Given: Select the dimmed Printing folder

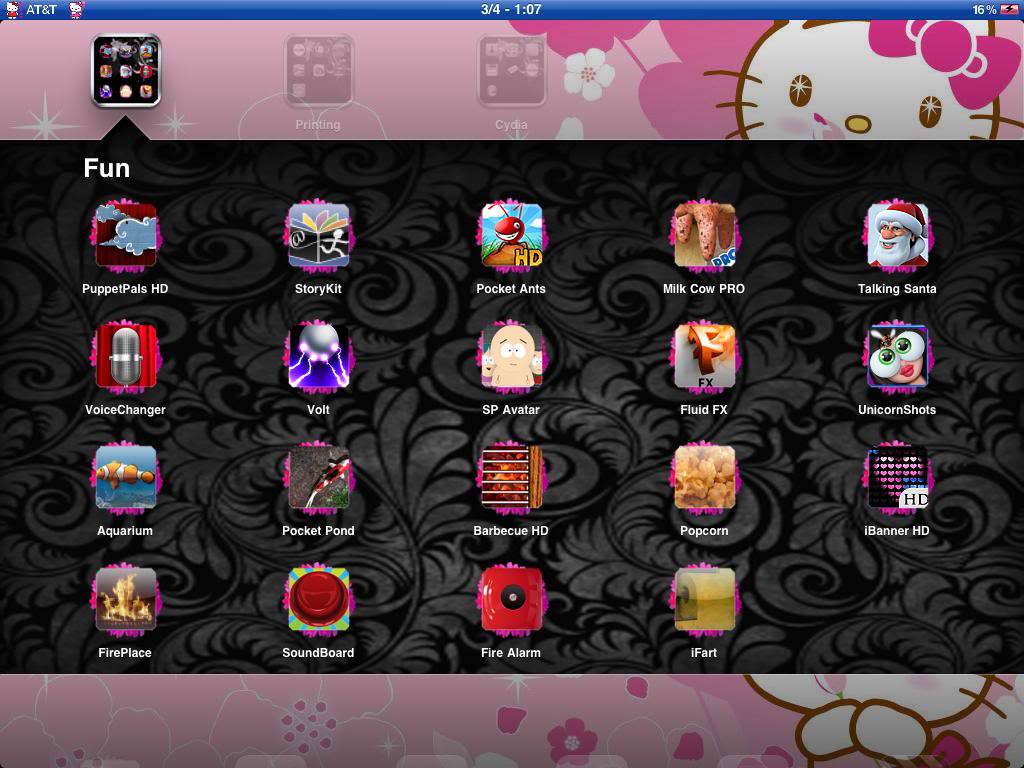Looking at the screenshot, I should click(319, 71).
